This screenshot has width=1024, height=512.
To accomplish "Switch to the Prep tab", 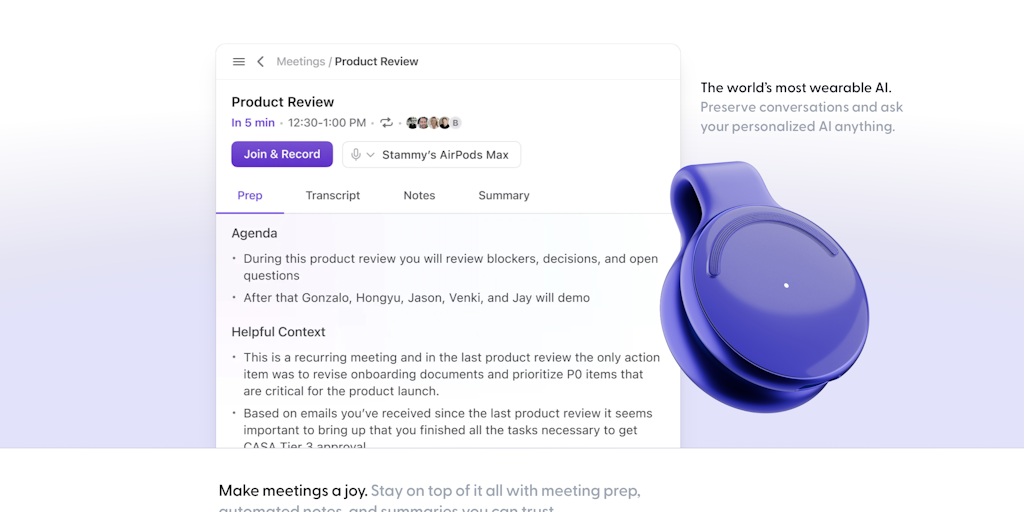I will pos(250,196).
